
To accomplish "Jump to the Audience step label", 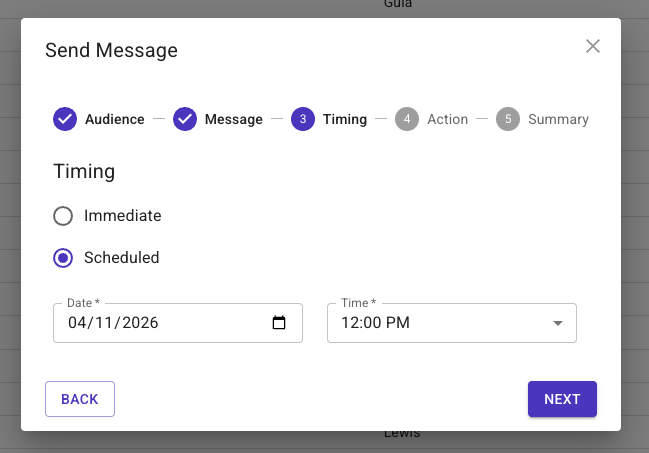I will [114, 119].
